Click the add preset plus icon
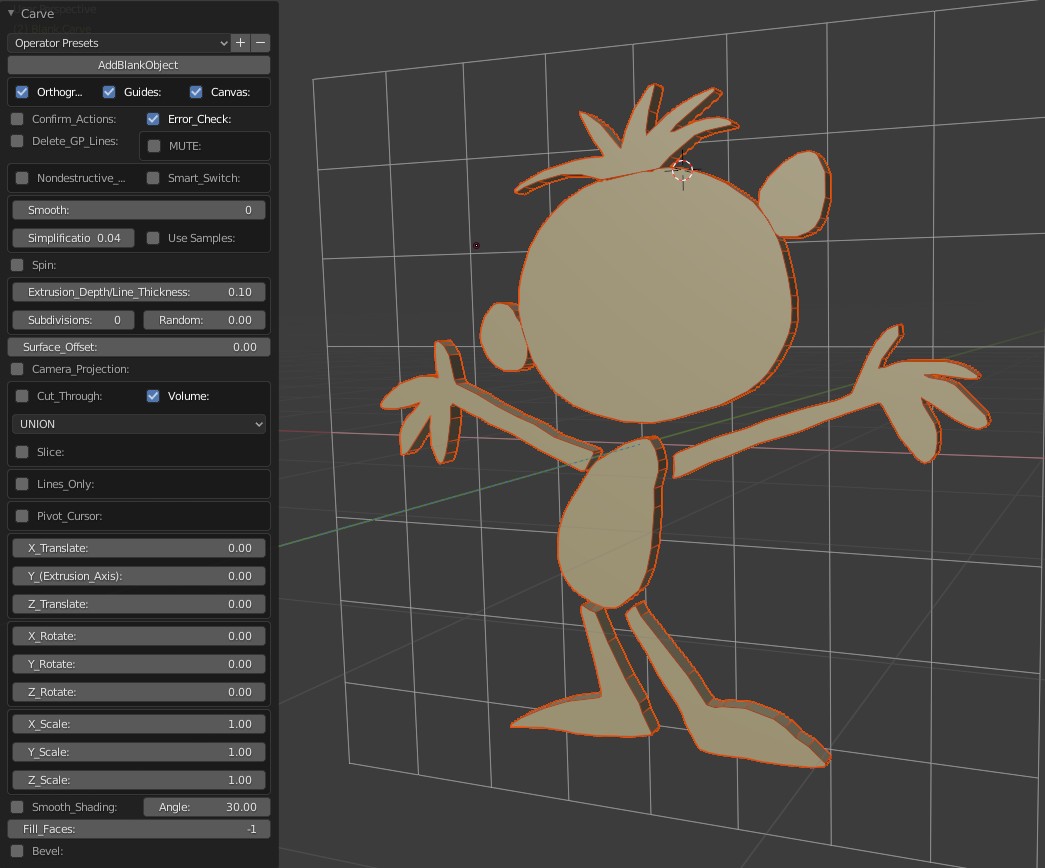This screenshot has height=868, width=1045. pyautogui.click(x=240, y=43)
